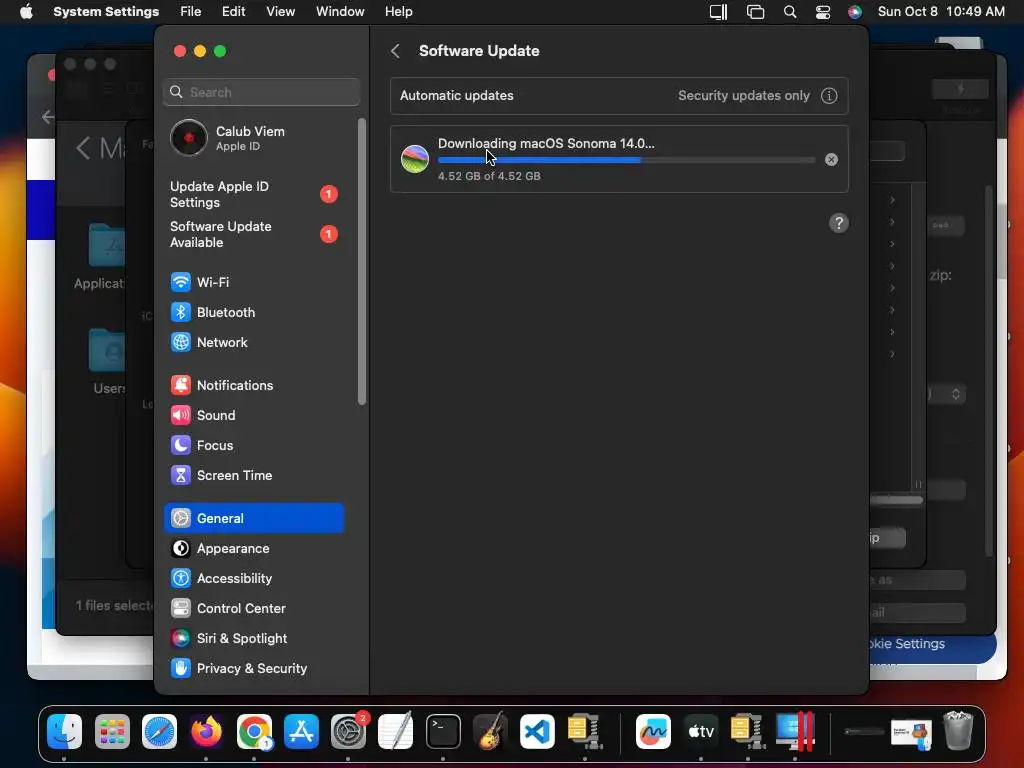The height and width of the screenshot is (768, 1024).
Task: Click the settings sidebar scrollbar
Action: click(362, 261)
